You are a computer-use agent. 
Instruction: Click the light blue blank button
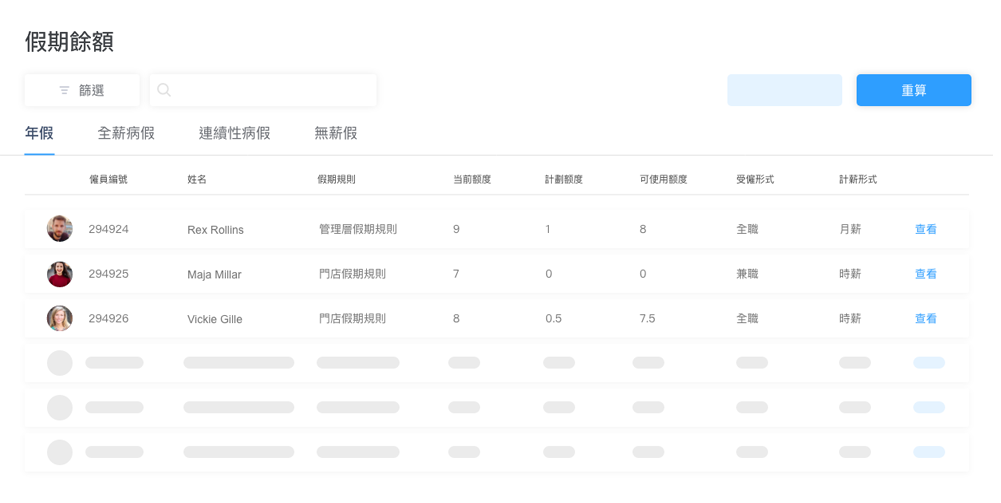(x=784, y=90)
